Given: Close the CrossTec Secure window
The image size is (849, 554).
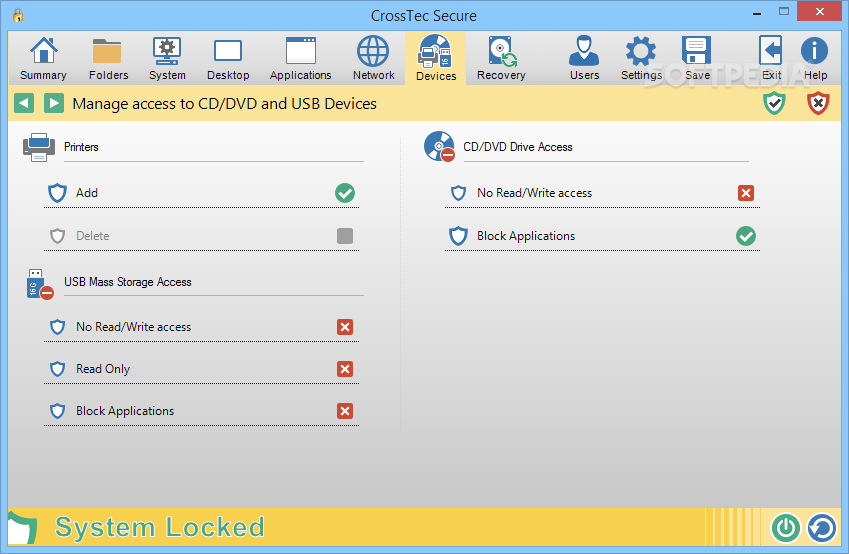Looking at the screenshot, I should [x=820, y=11].
